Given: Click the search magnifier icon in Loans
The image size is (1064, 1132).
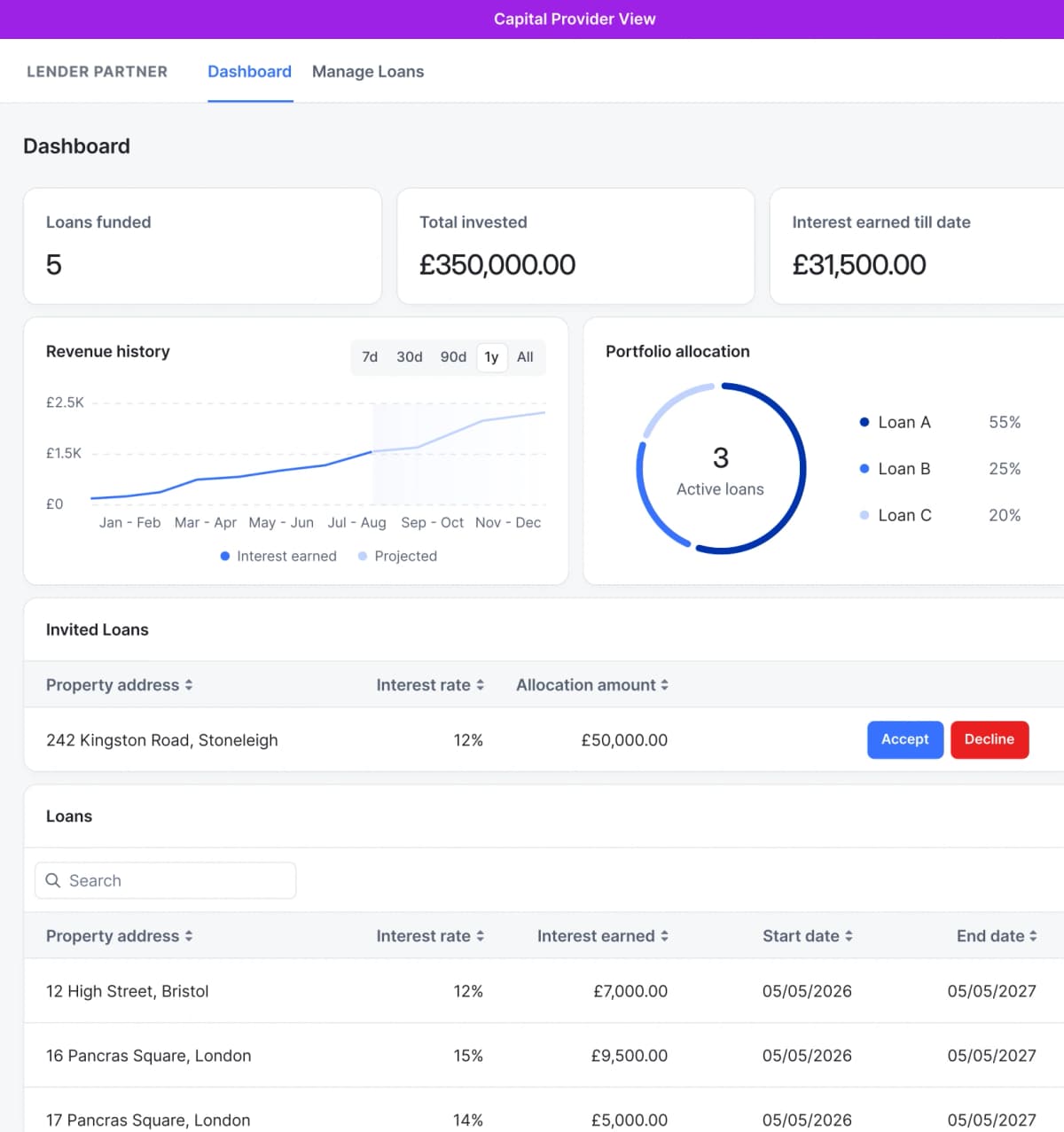Looking at the screenshot, I should 53,880.
